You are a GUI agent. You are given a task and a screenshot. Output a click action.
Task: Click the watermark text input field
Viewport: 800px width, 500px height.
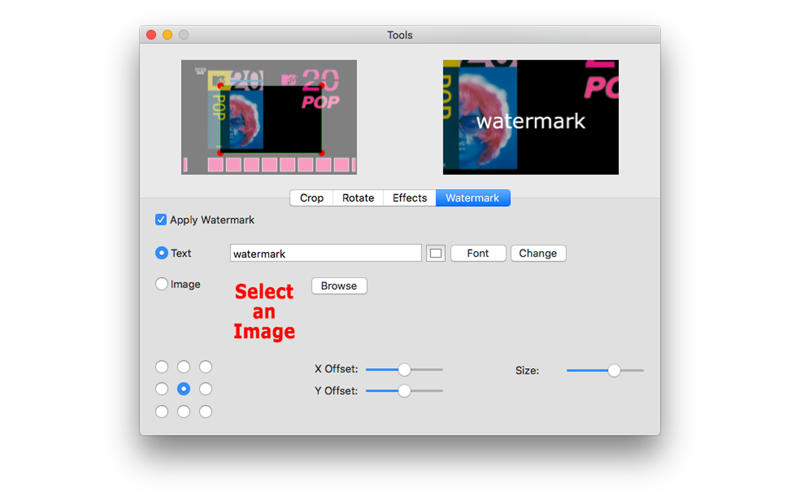pyautogui.click(x=325, y=254)
